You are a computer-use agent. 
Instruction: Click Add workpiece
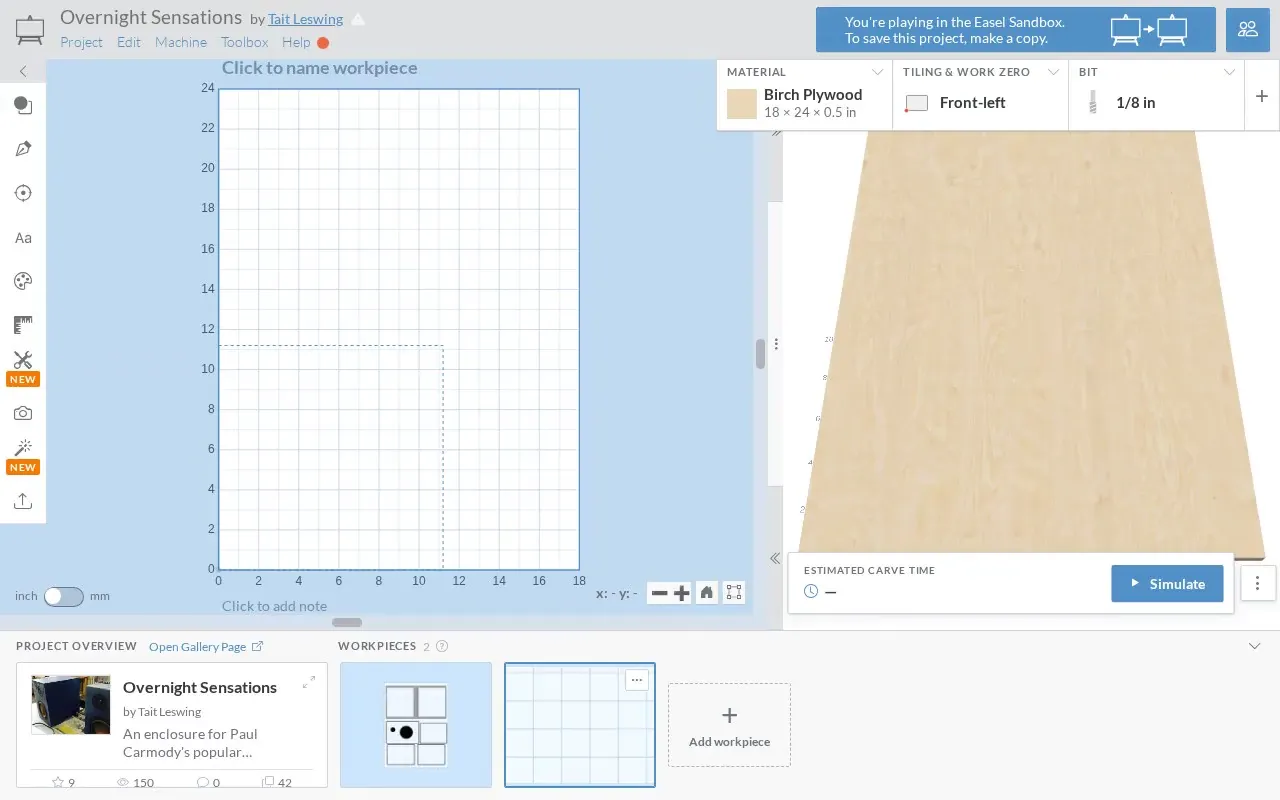pos(729,725)
